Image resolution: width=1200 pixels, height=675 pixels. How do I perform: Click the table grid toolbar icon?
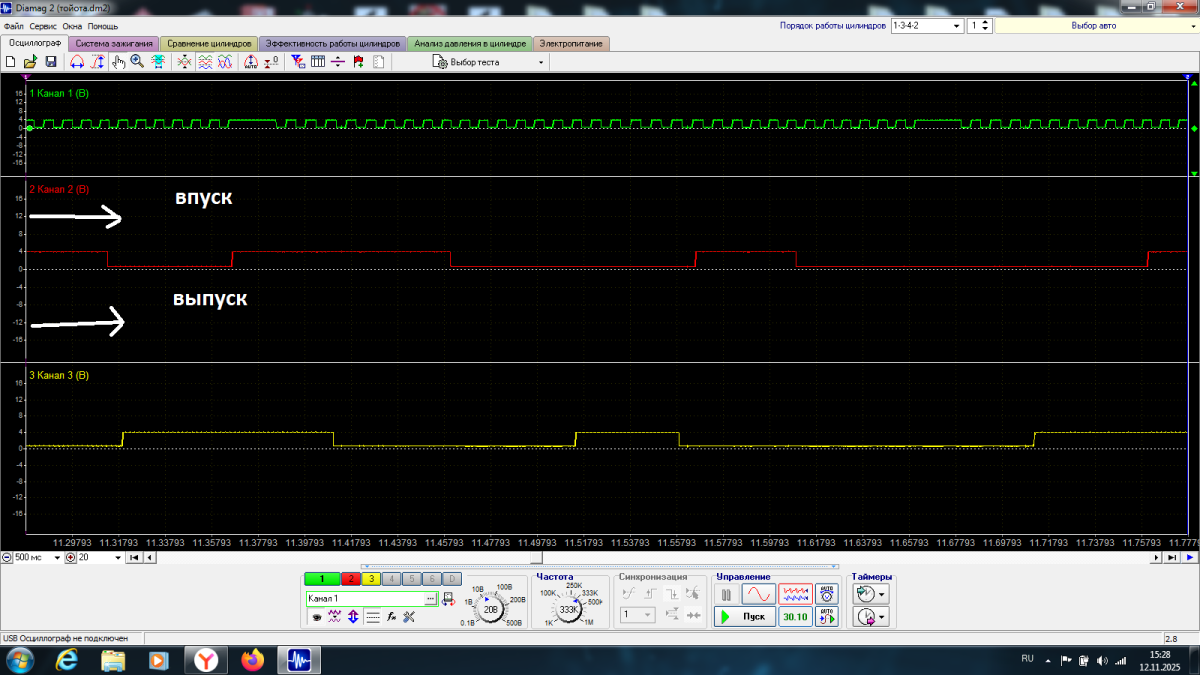[x=318, y=62]
